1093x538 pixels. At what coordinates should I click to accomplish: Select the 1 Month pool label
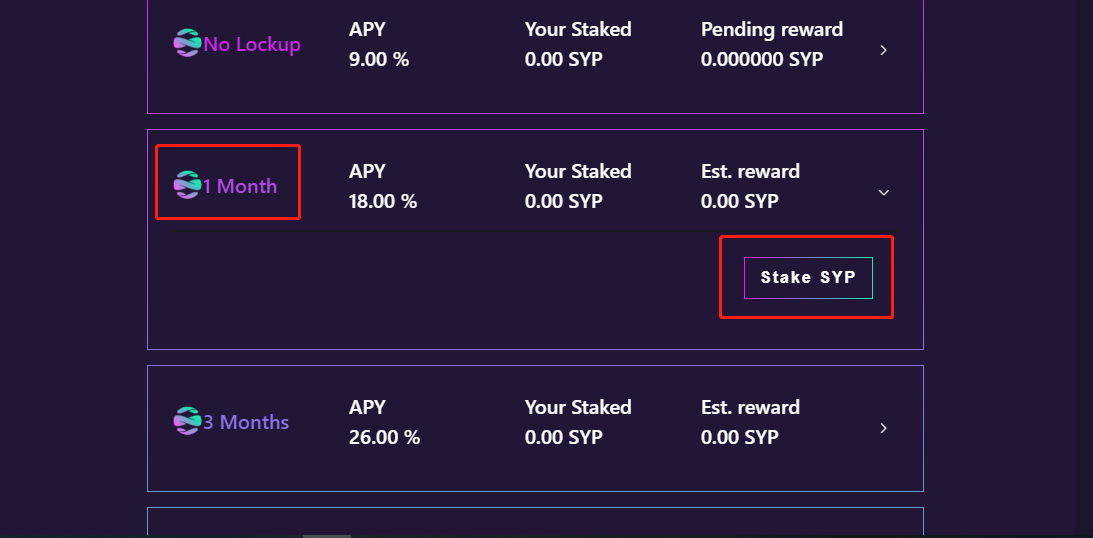point(240,186)
